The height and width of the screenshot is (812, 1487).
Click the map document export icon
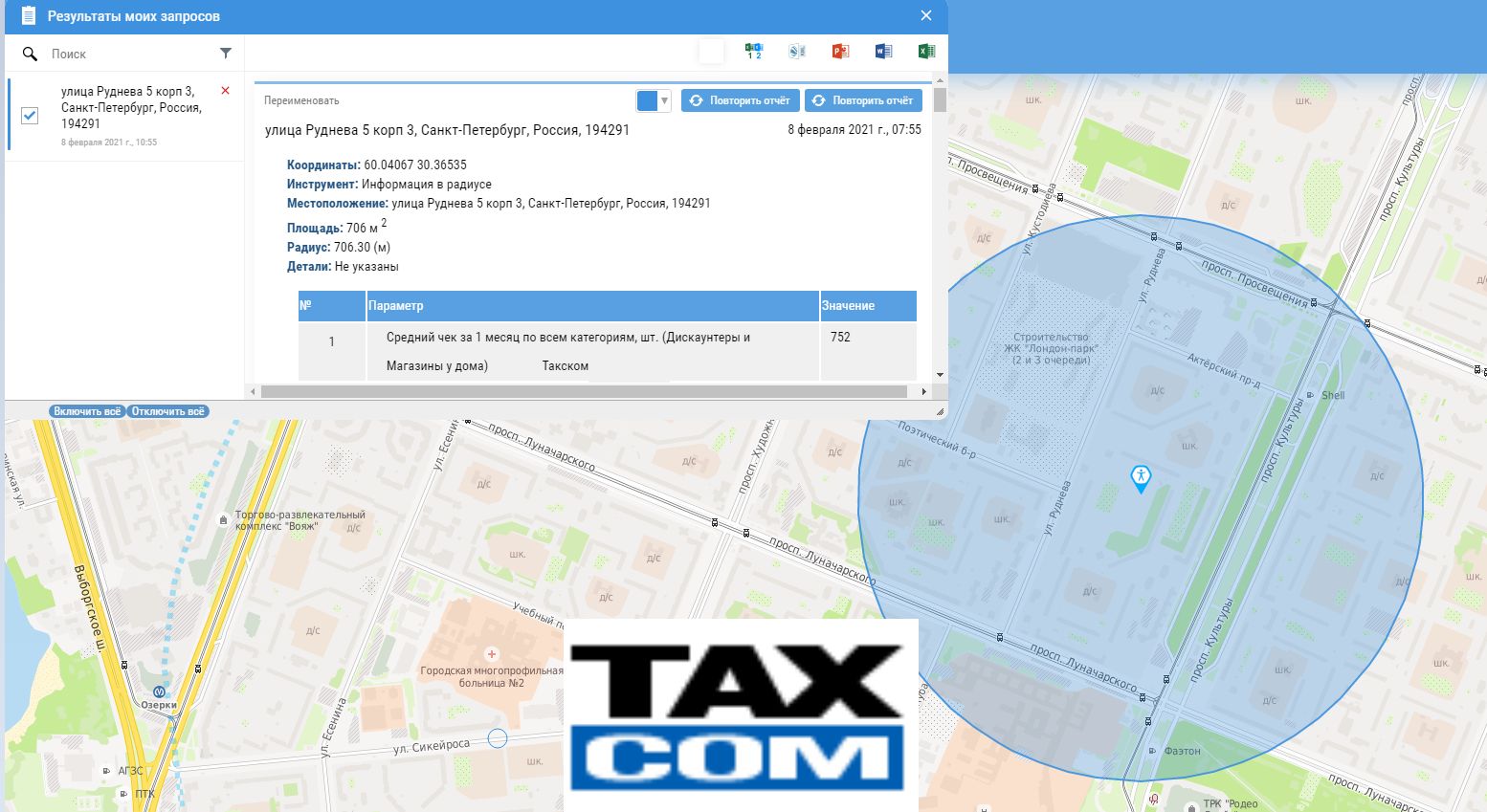797,52
